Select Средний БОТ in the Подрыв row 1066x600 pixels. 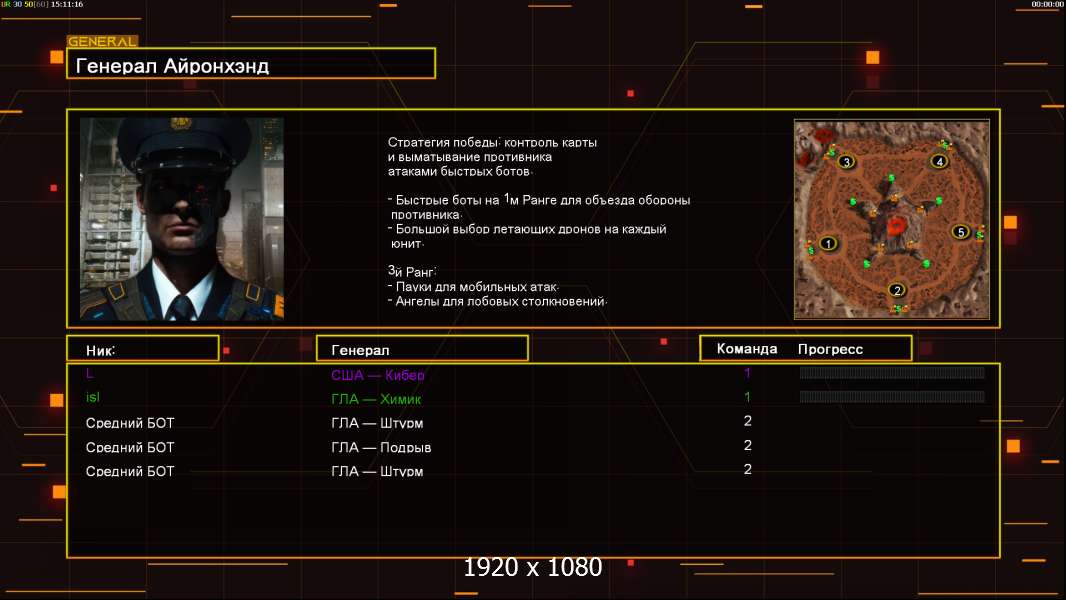pyautogui.click(x=130, y=448)
